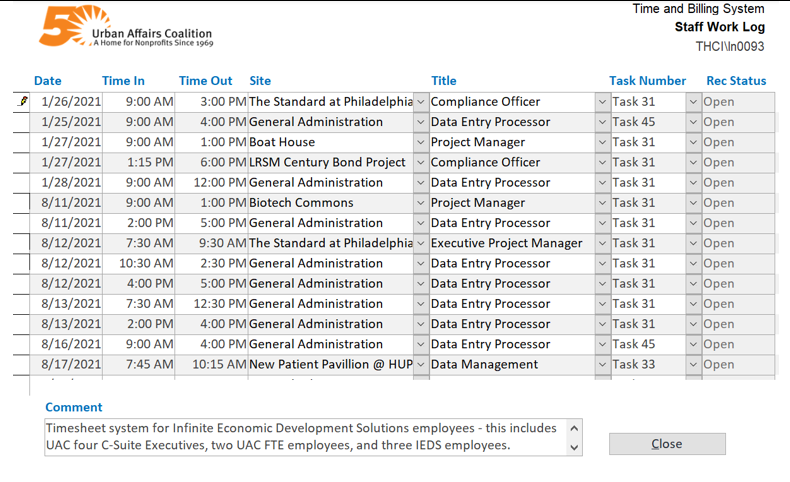Click Time In field showing 1:15 PM
790x482 pixels.
pyautogui.click(x=139, y=163)
